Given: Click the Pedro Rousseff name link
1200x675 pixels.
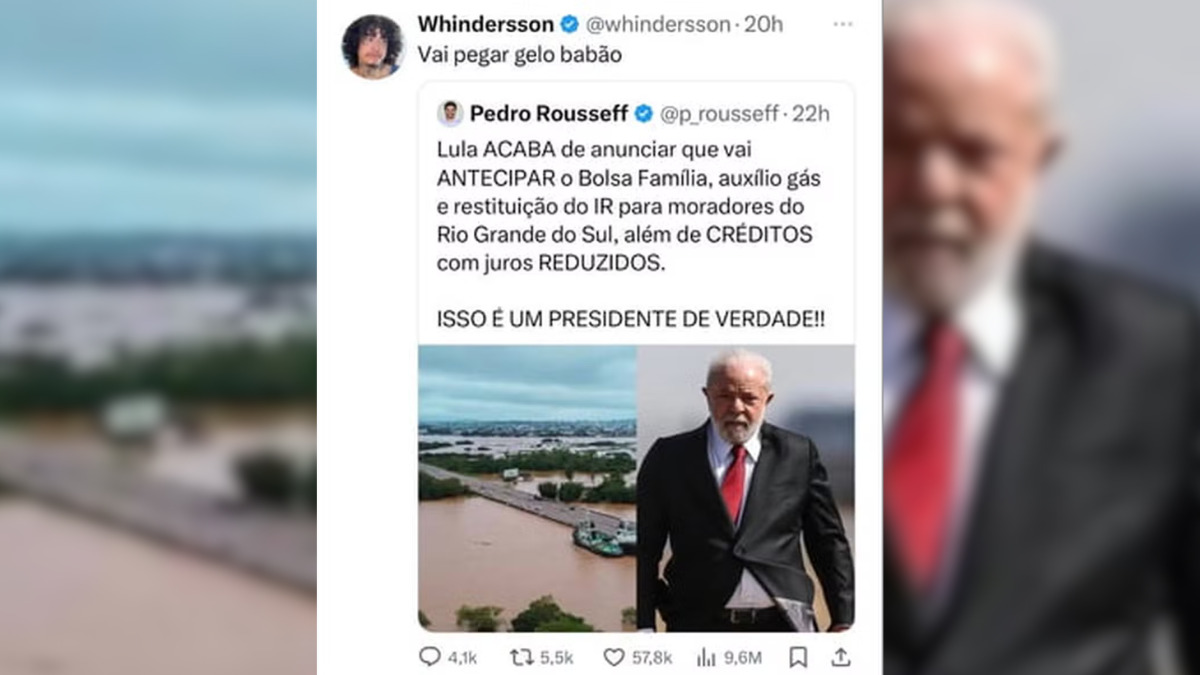Looking at the screenshot, I should click(549, 114).
